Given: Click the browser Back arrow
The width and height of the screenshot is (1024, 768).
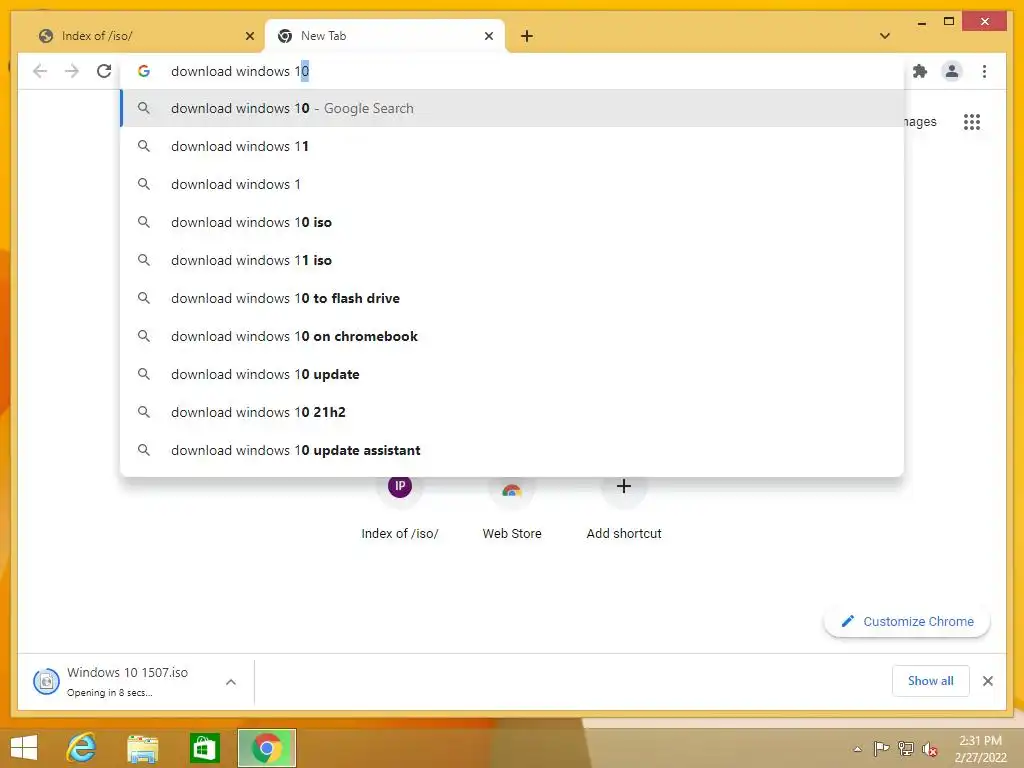Looking at the screenshot, I should (40, 71).
